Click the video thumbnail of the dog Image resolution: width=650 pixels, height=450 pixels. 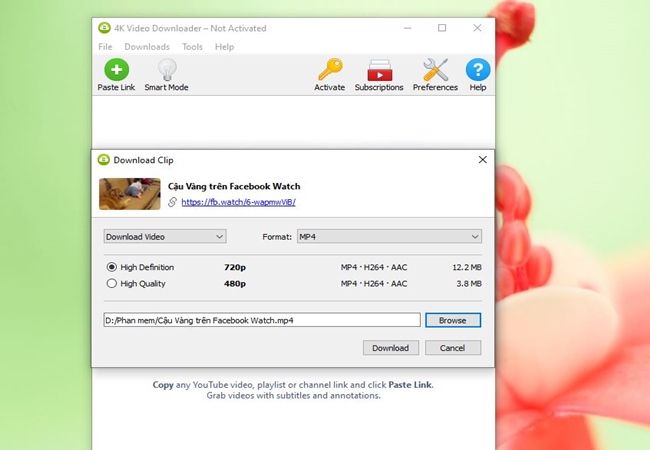pyautogui.click(x=130, y=194)
